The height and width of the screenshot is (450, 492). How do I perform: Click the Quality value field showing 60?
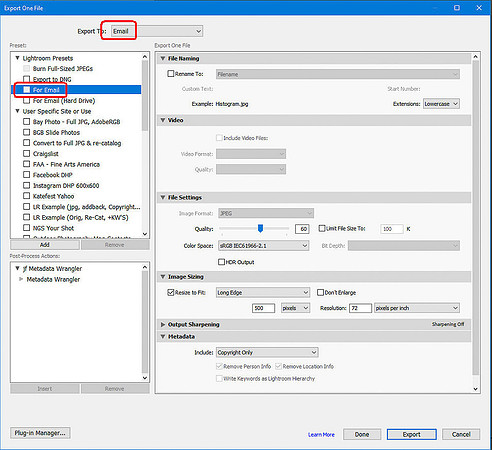pos(302,229)
